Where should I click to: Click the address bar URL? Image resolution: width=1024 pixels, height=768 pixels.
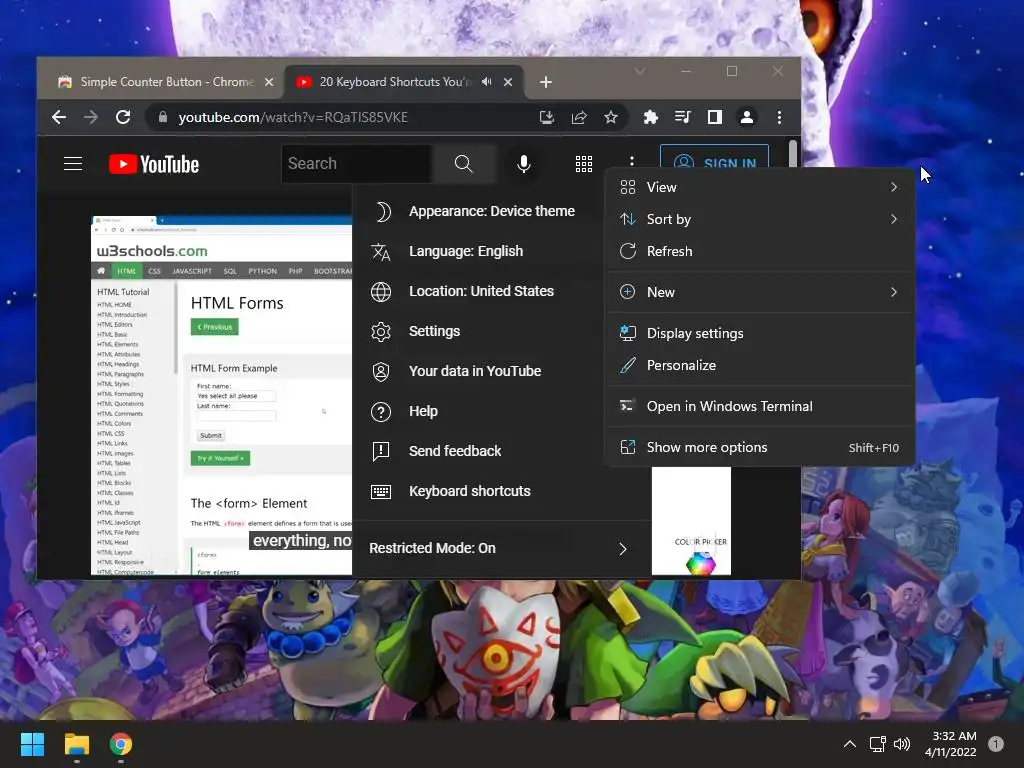293,117
